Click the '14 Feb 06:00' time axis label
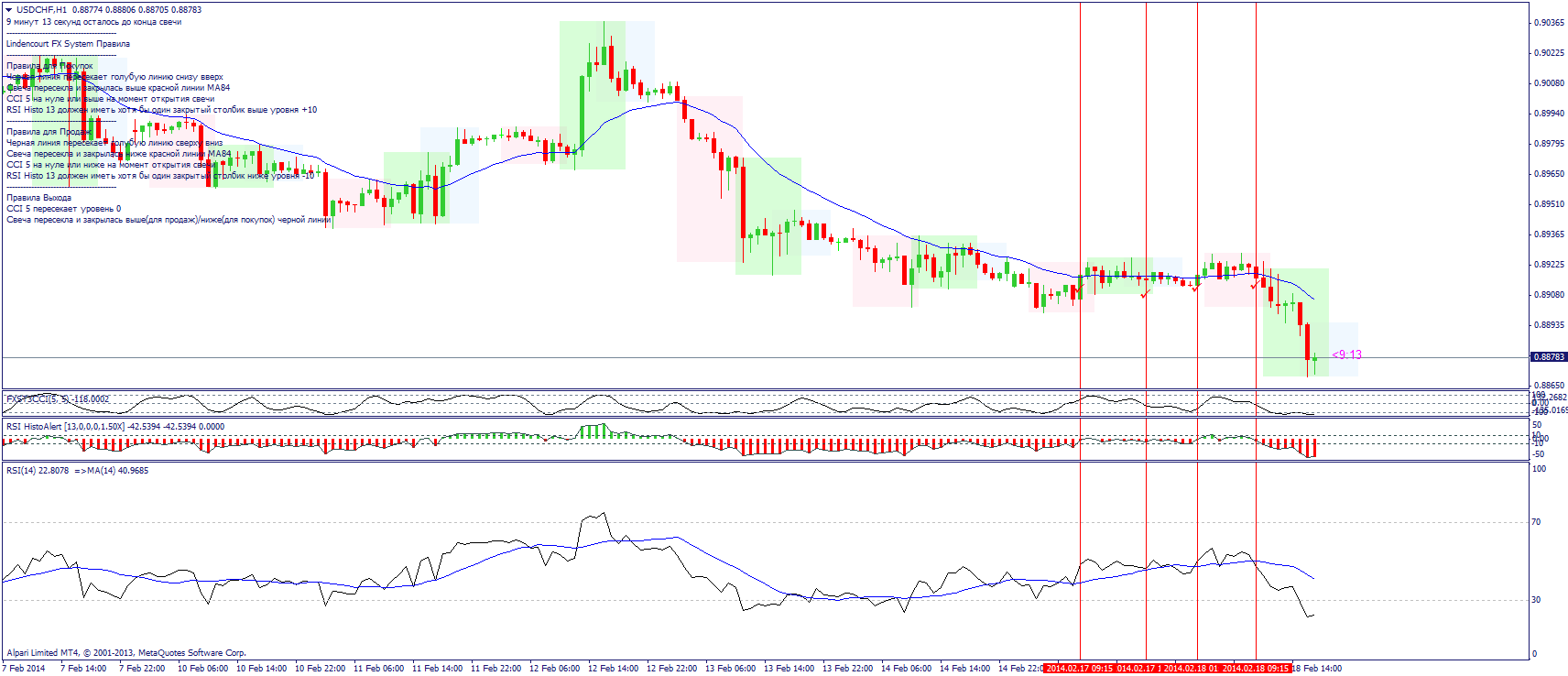The width and height of the screenshot is (1568, 676). (x=906, y=669)
